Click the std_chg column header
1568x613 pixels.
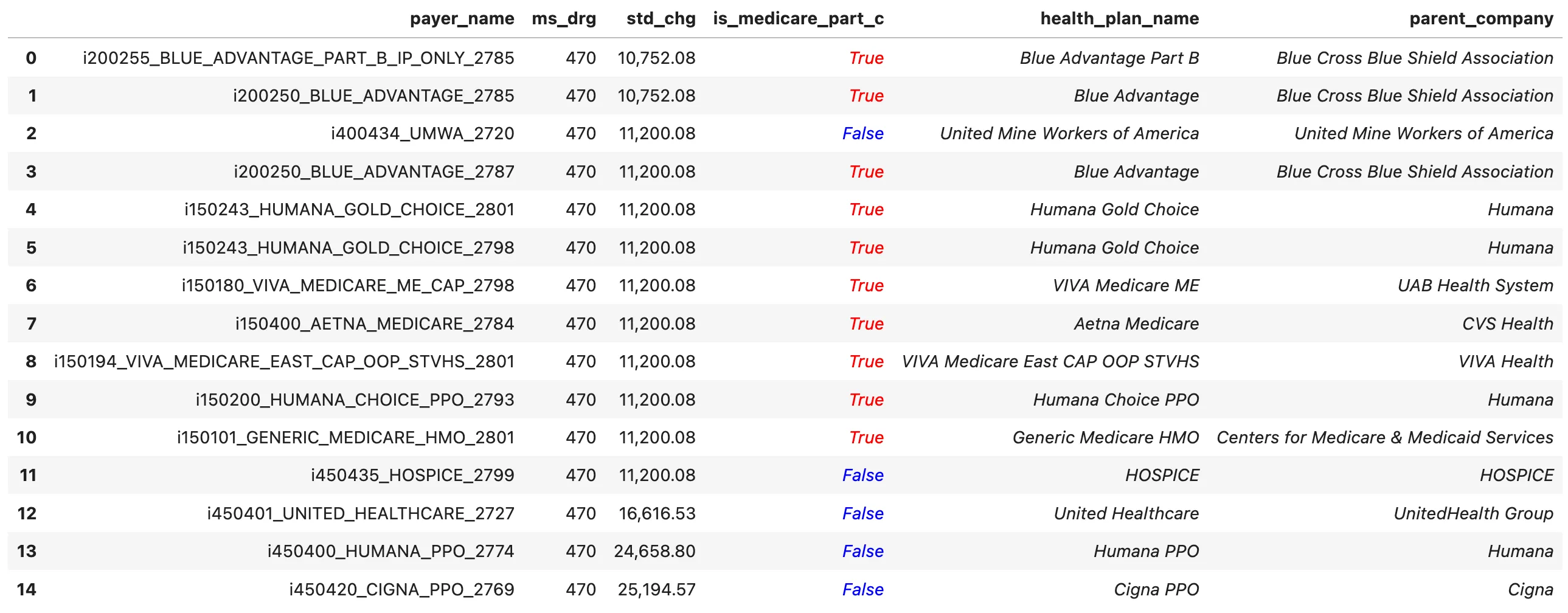click(x=661, y=19)
